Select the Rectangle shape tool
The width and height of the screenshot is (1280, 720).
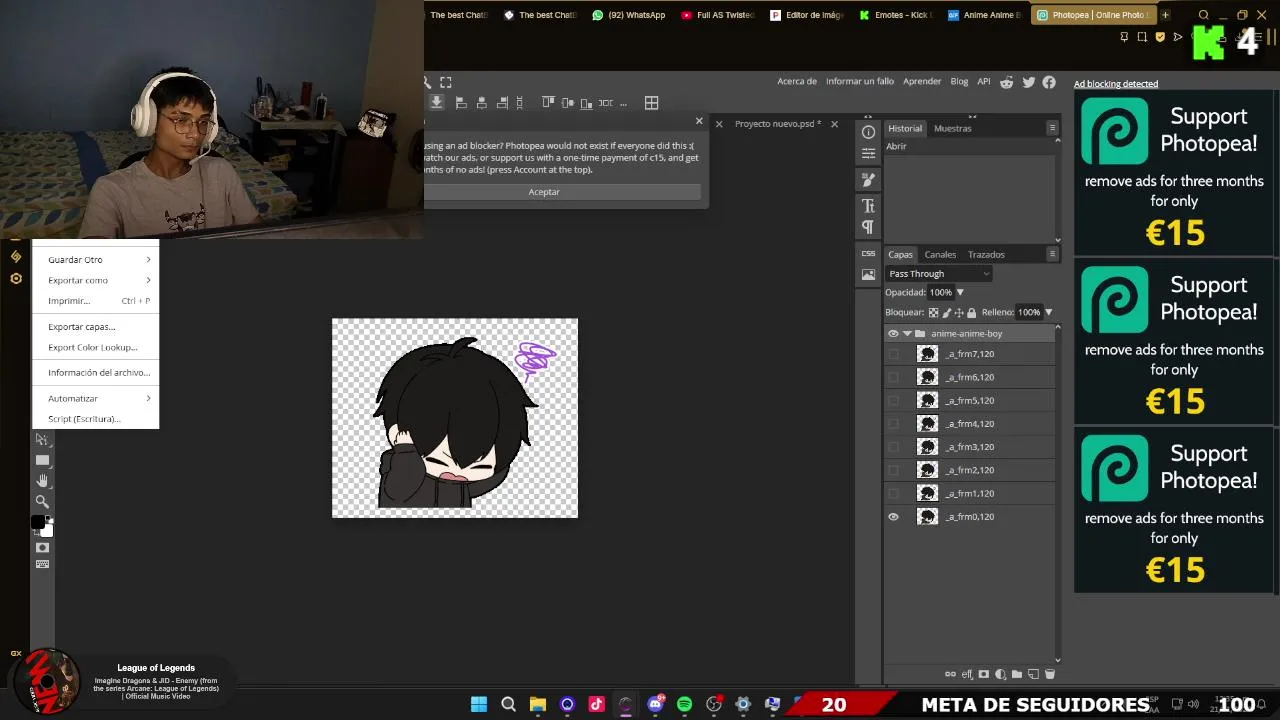pos(42,460)
